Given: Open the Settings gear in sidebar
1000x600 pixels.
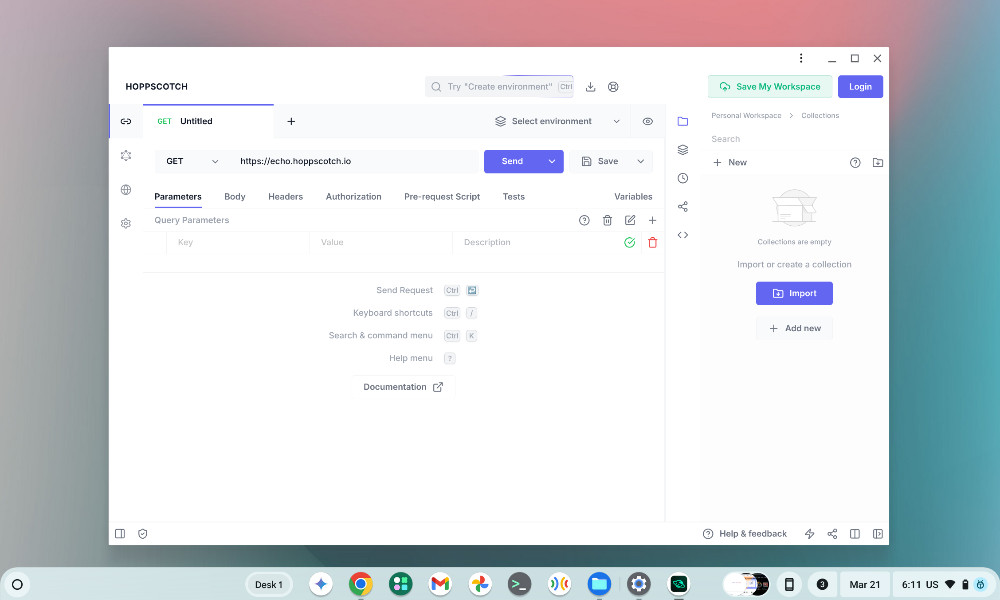Looking at the screenshot, I should pos(126,223).
